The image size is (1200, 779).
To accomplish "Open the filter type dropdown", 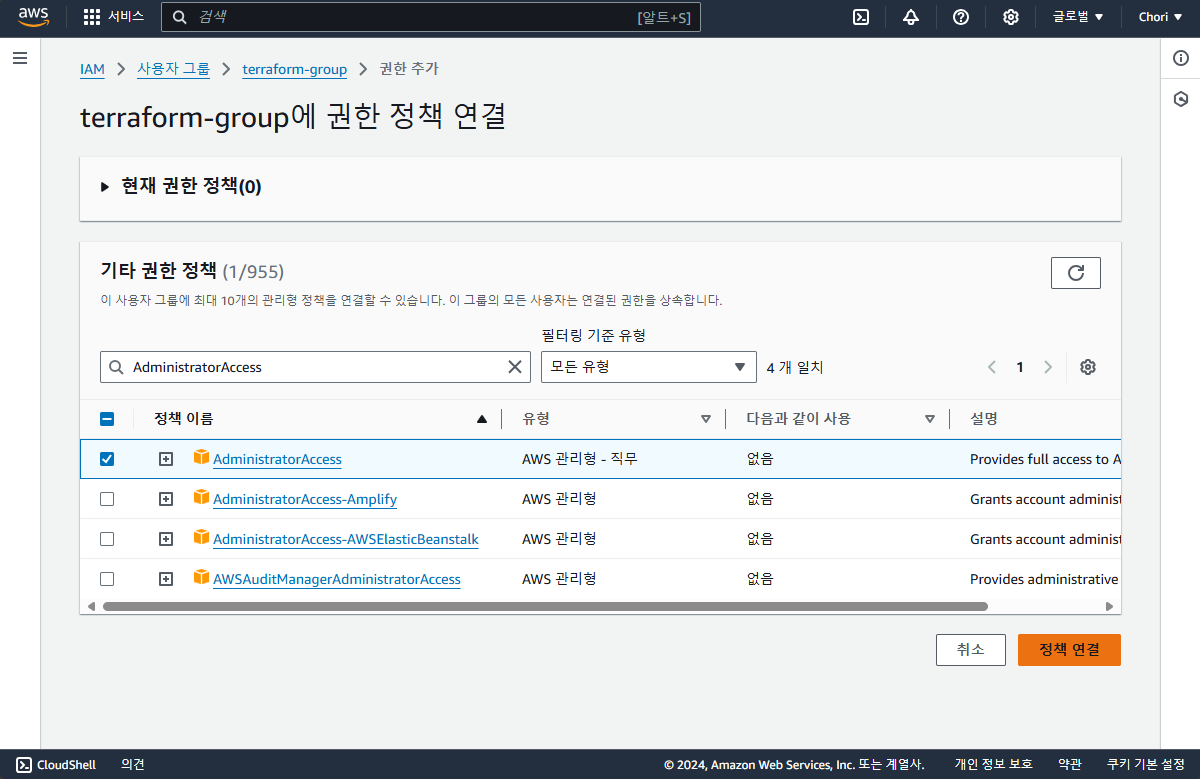I will click(x=649, y=367).
